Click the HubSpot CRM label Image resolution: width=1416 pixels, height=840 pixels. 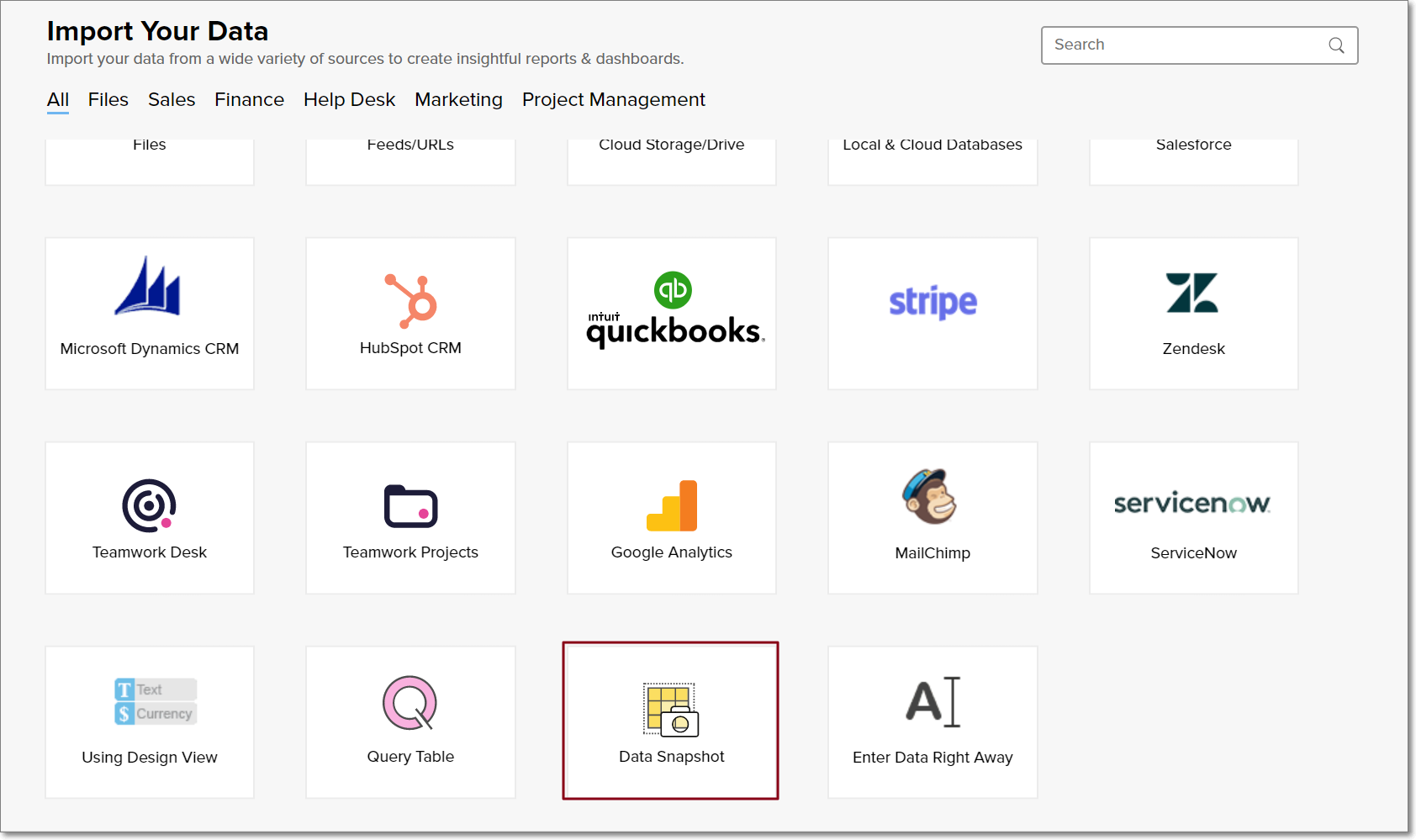(x=410, y=348)
